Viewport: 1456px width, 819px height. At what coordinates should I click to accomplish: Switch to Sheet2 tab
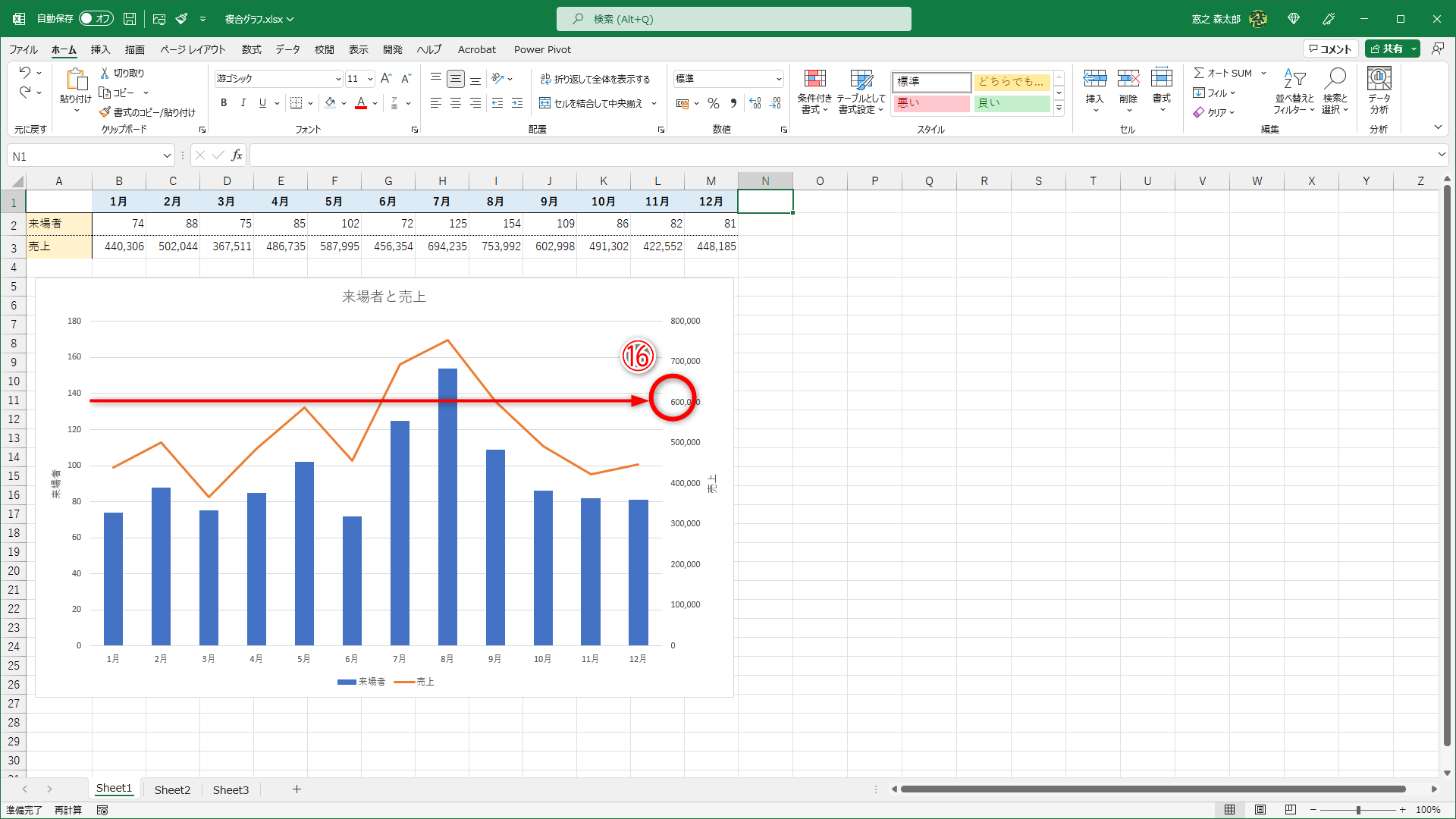click(x=172, y=789)
